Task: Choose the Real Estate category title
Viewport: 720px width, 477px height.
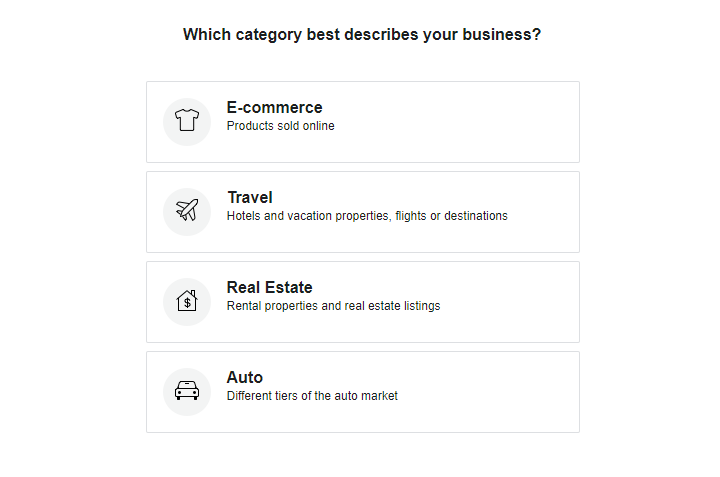Action: 269,288
